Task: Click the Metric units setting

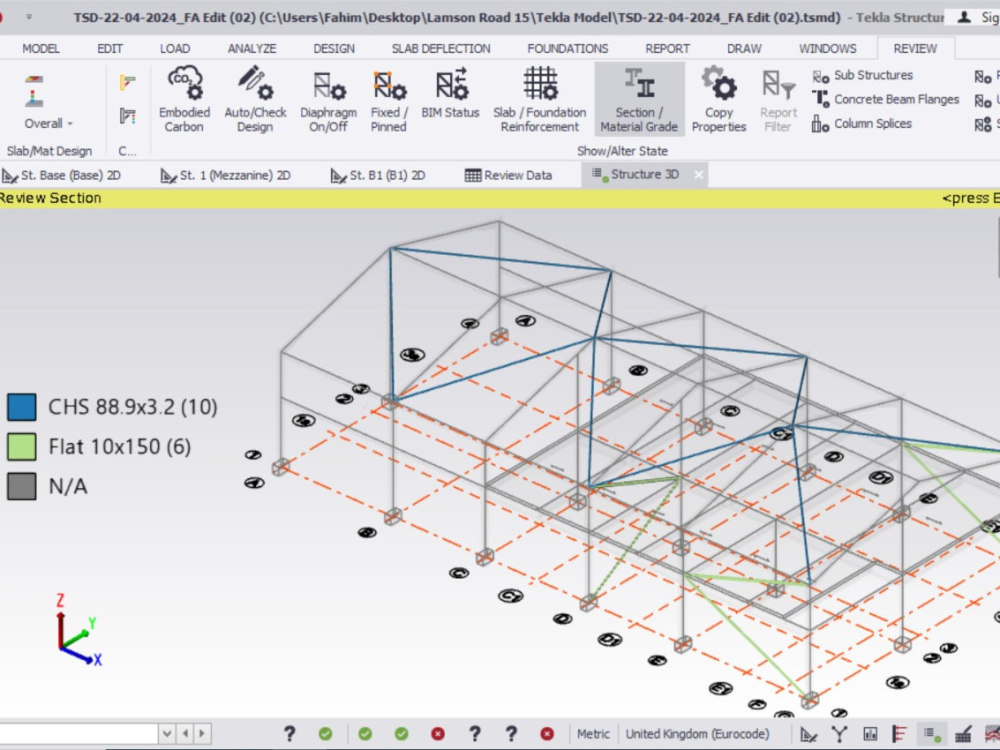Action: tap(593, 734)
